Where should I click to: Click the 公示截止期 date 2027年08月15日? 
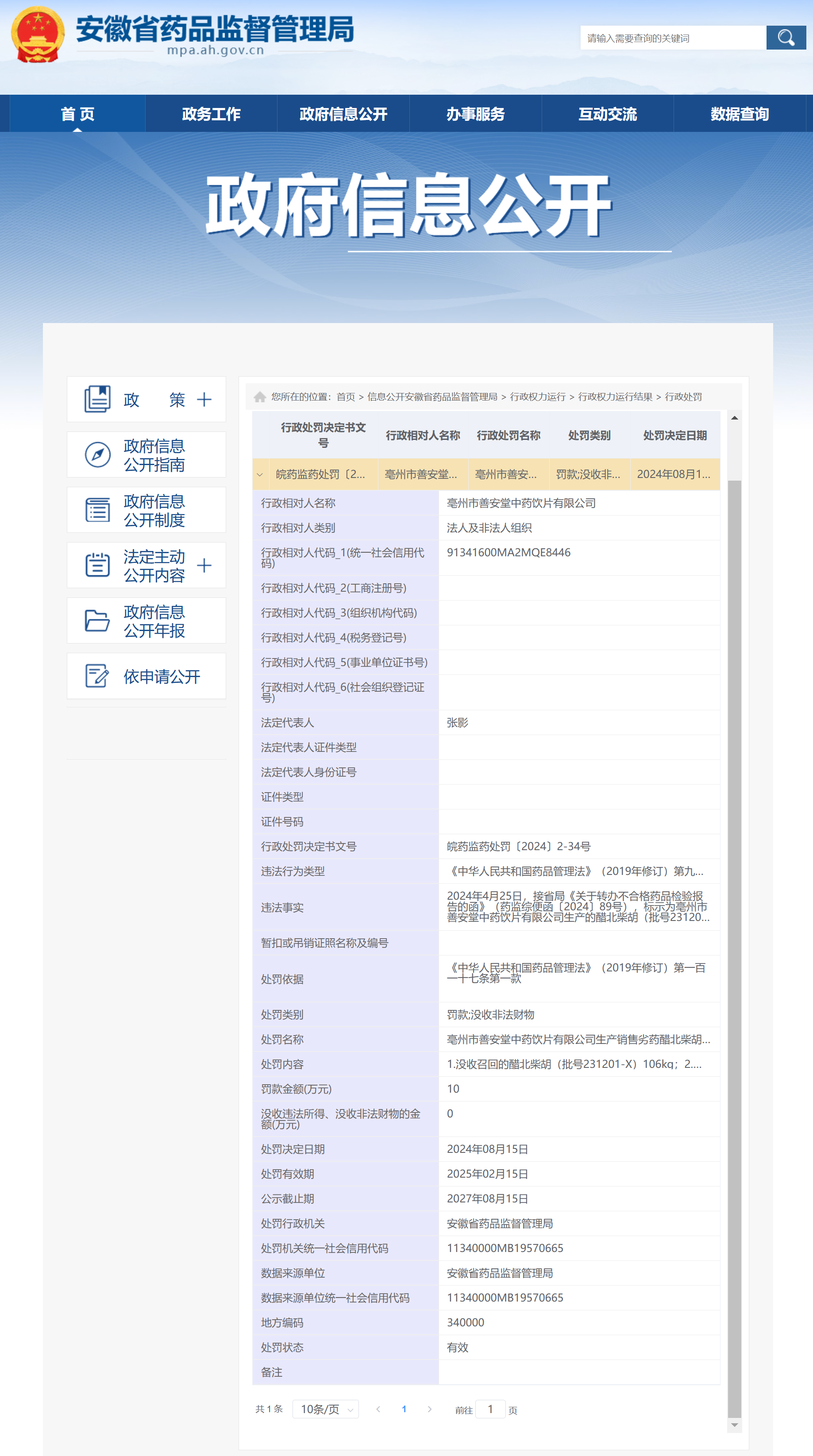click(x=487, y=1199)
